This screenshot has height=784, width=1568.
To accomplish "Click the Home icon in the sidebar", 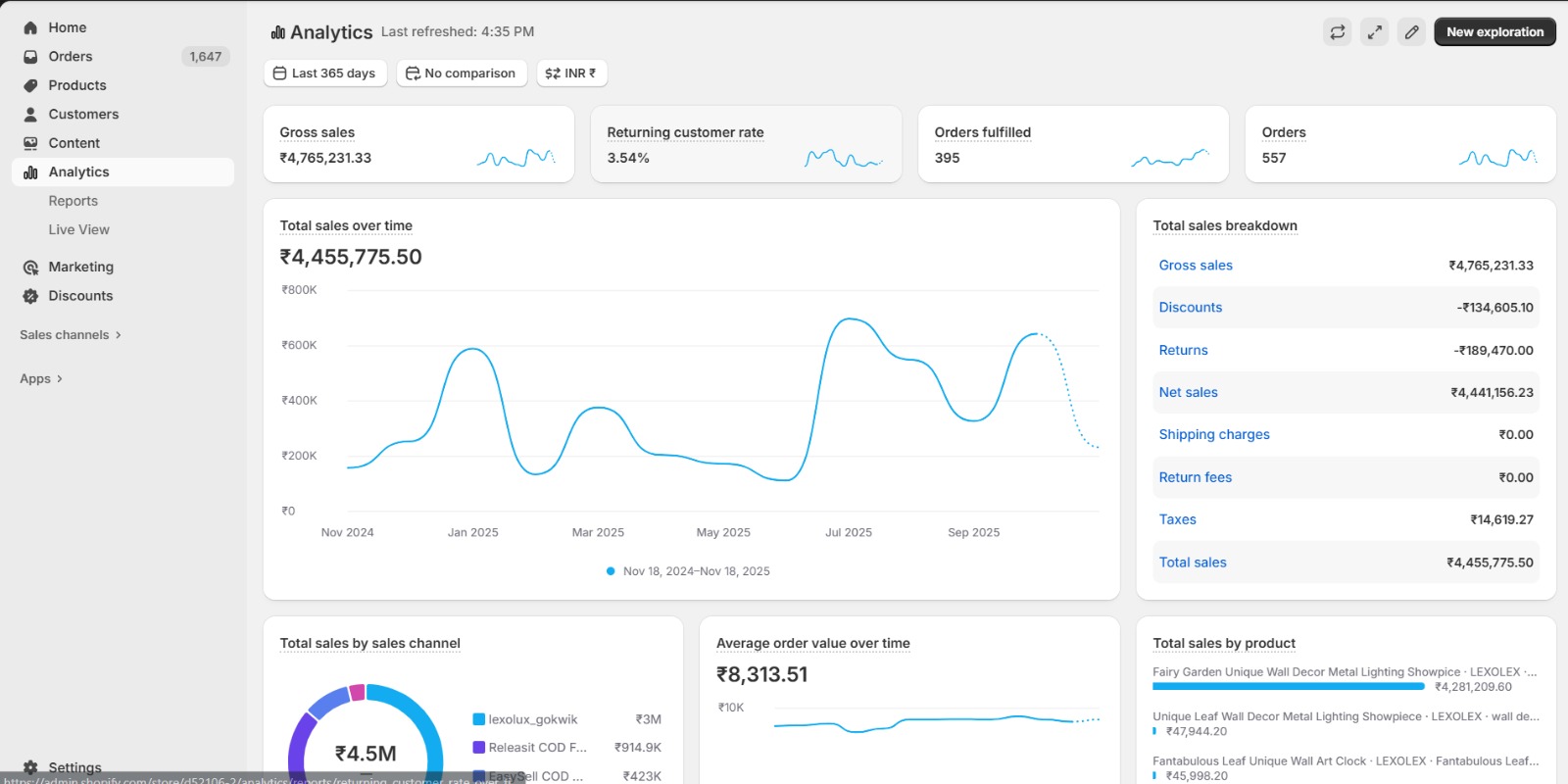I will (x=30, y=28).
